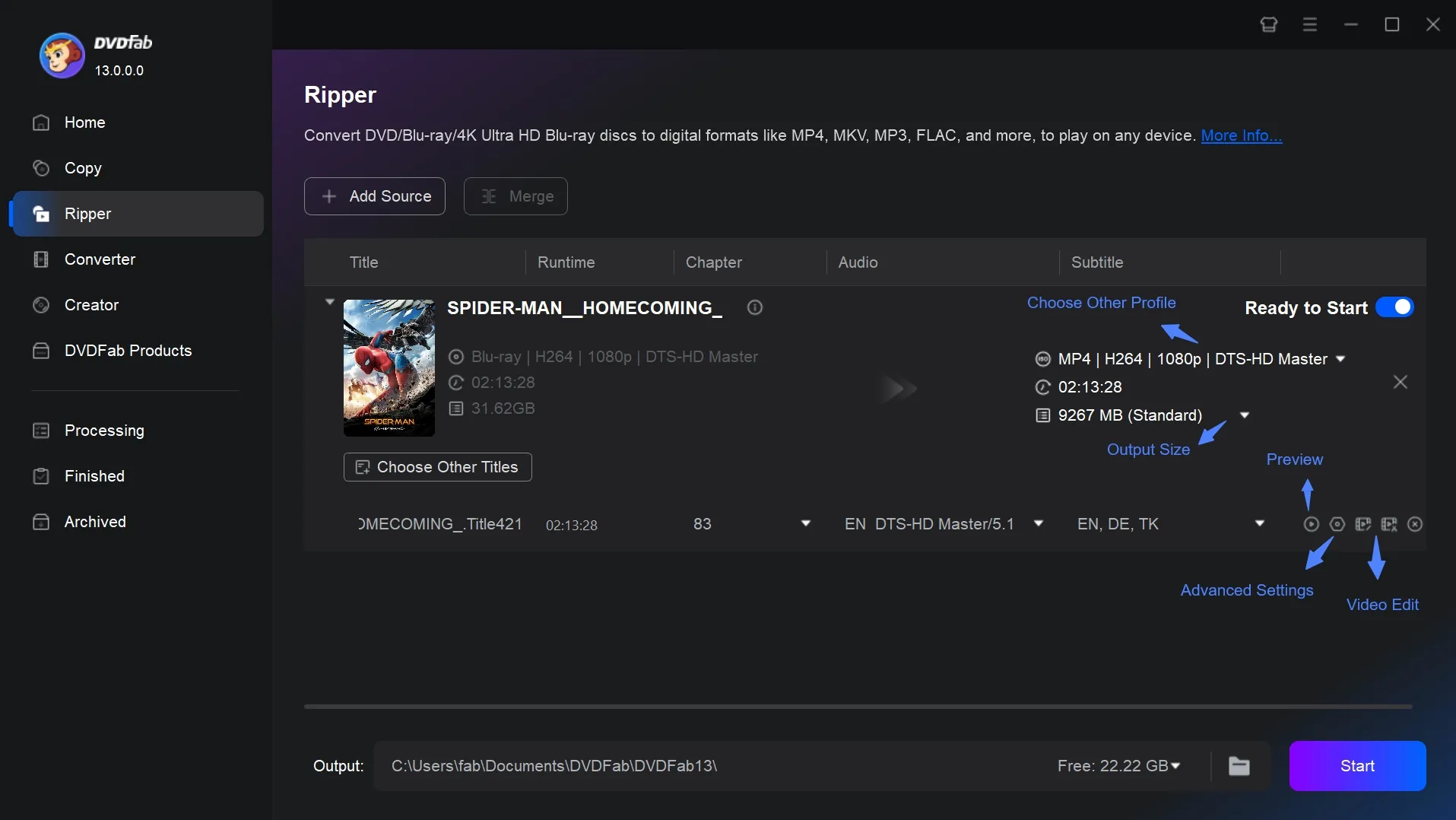Go to the Processing section
Image resolution: width=1456 pixels, height=820 pixels.
tap(104, 431)
